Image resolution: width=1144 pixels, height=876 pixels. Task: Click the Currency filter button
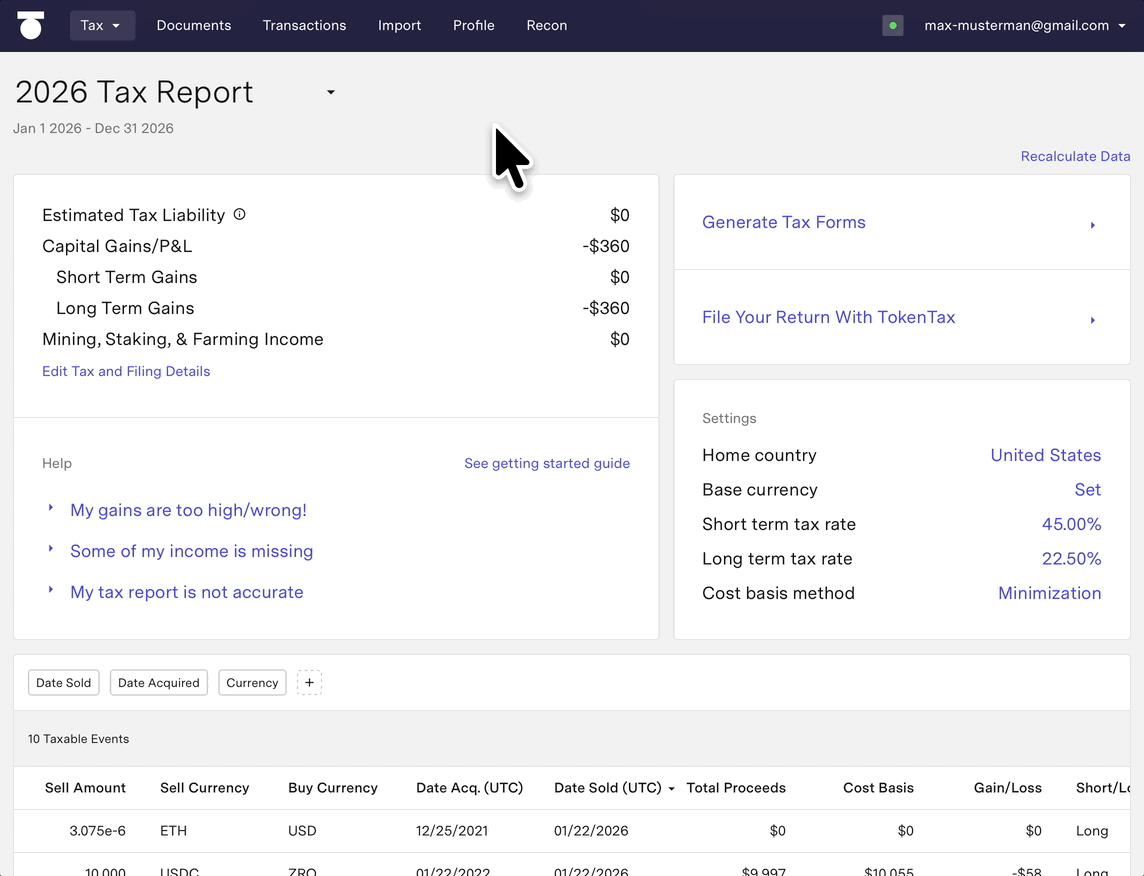(x=252, y=683)
